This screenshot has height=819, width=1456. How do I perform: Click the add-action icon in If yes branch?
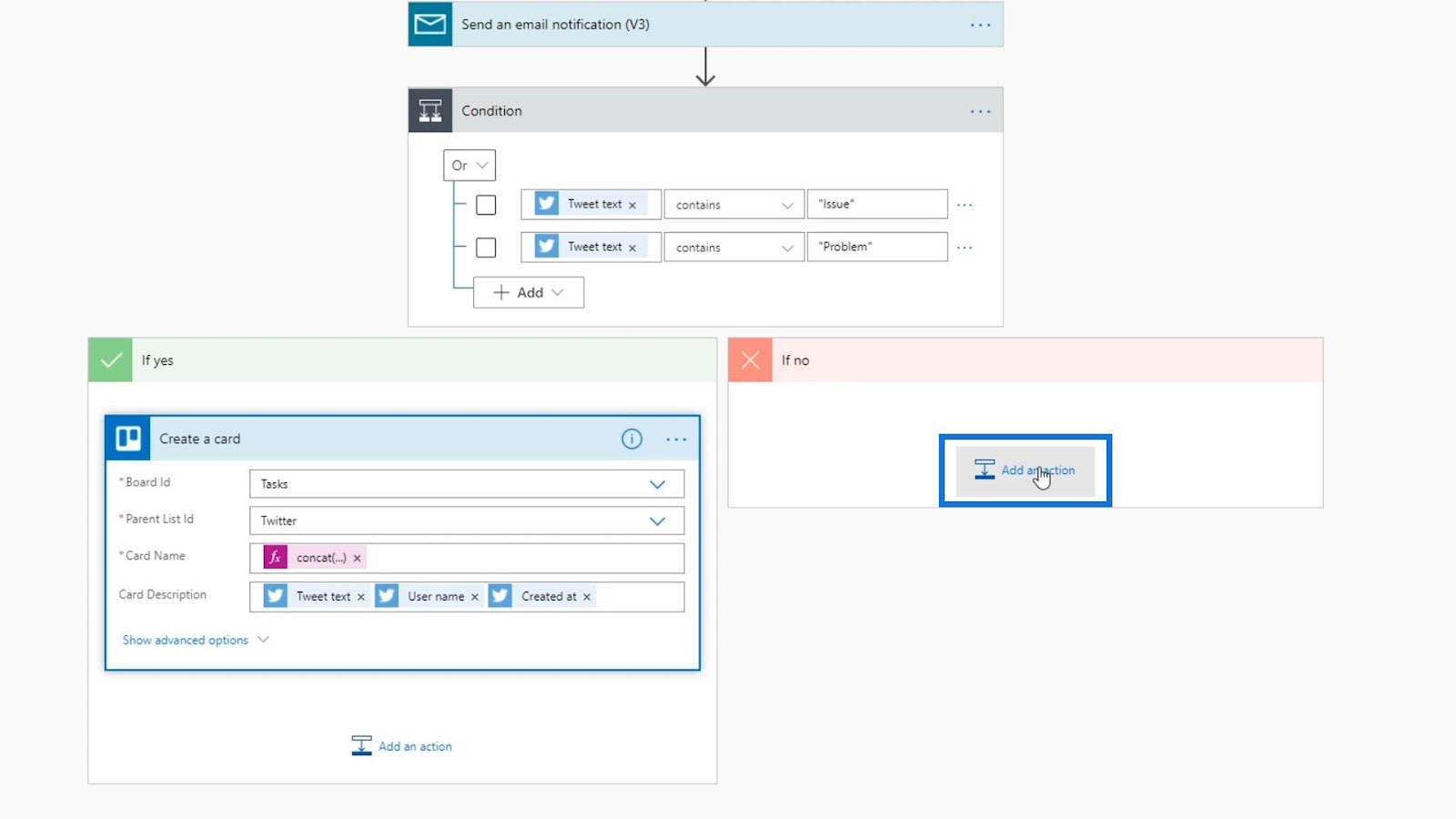tap(361, 746)
